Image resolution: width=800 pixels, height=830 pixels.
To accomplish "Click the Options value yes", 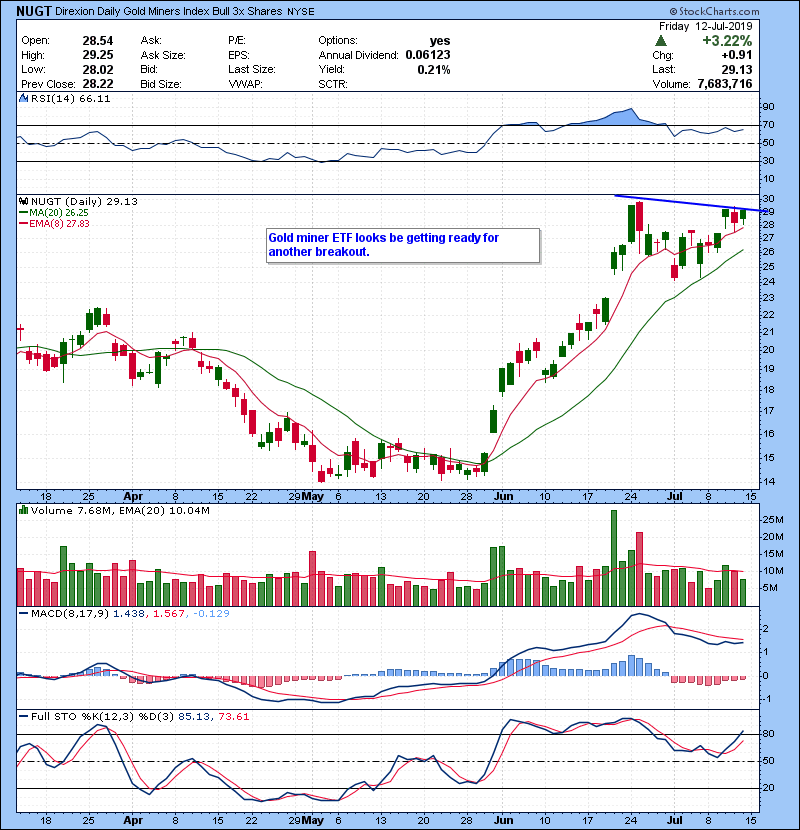I will 440,41.
